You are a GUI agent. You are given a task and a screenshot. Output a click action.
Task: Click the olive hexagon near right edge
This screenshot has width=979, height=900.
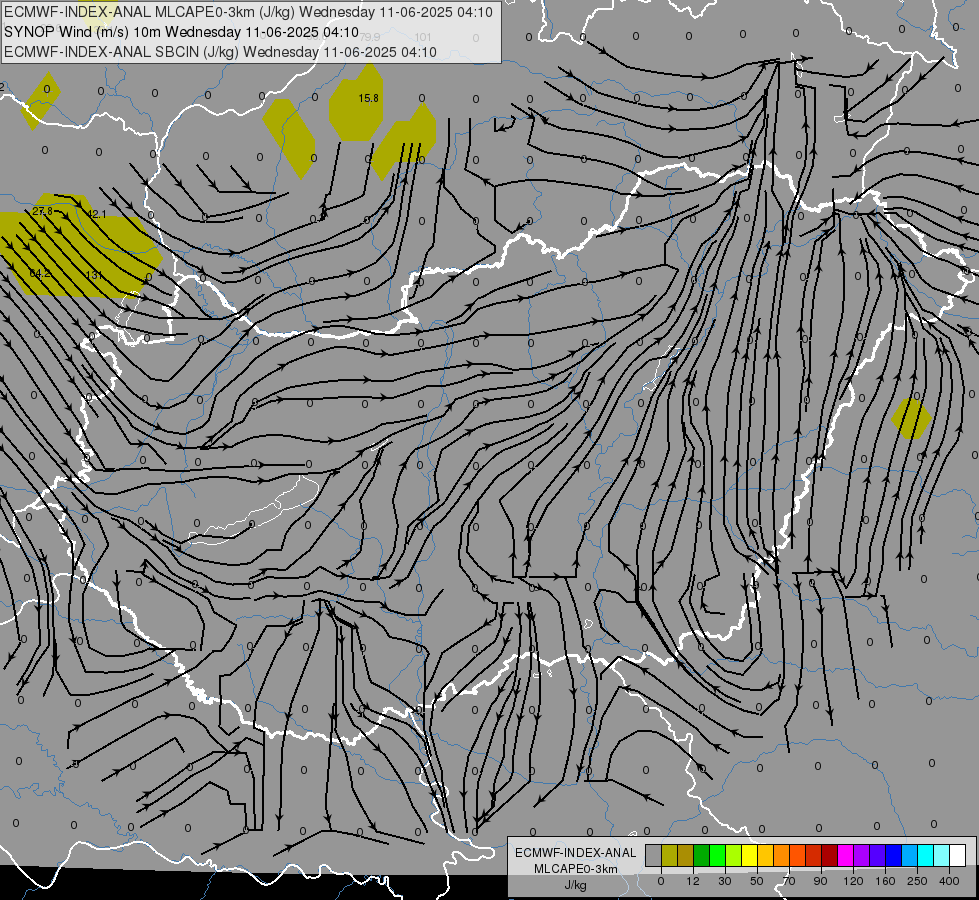tap(912, 419)
